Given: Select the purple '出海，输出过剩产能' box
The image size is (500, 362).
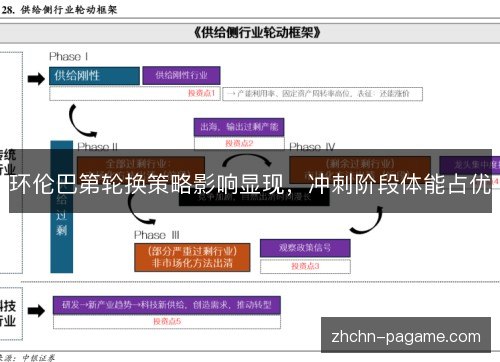Looking at the screenshot, I should (x=239, y=127).
